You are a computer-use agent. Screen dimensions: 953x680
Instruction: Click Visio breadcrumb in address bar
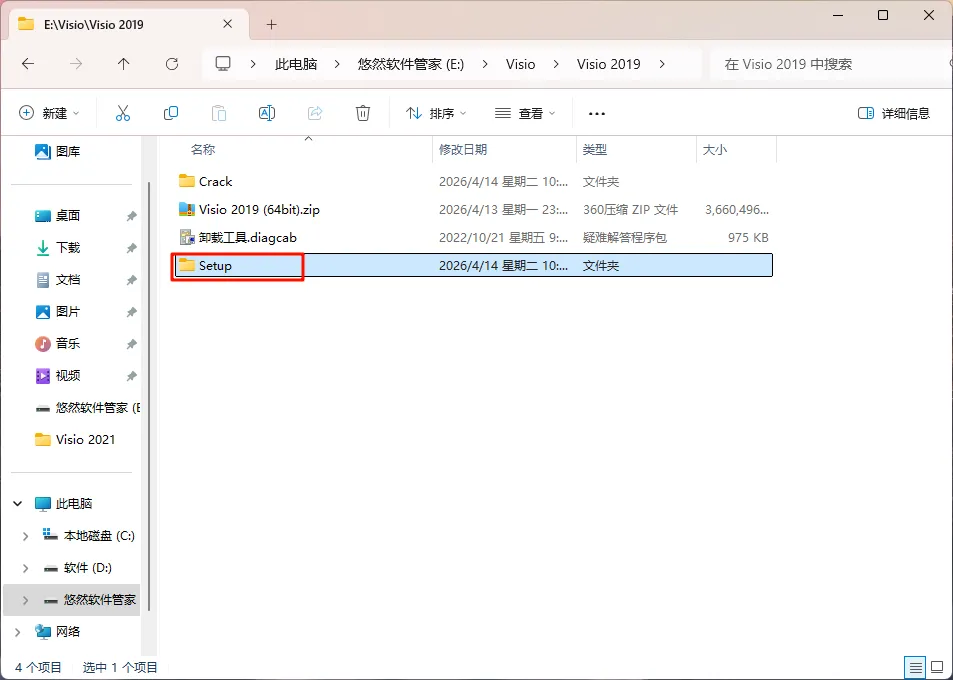pyautogui.click(x=520, y=64)
